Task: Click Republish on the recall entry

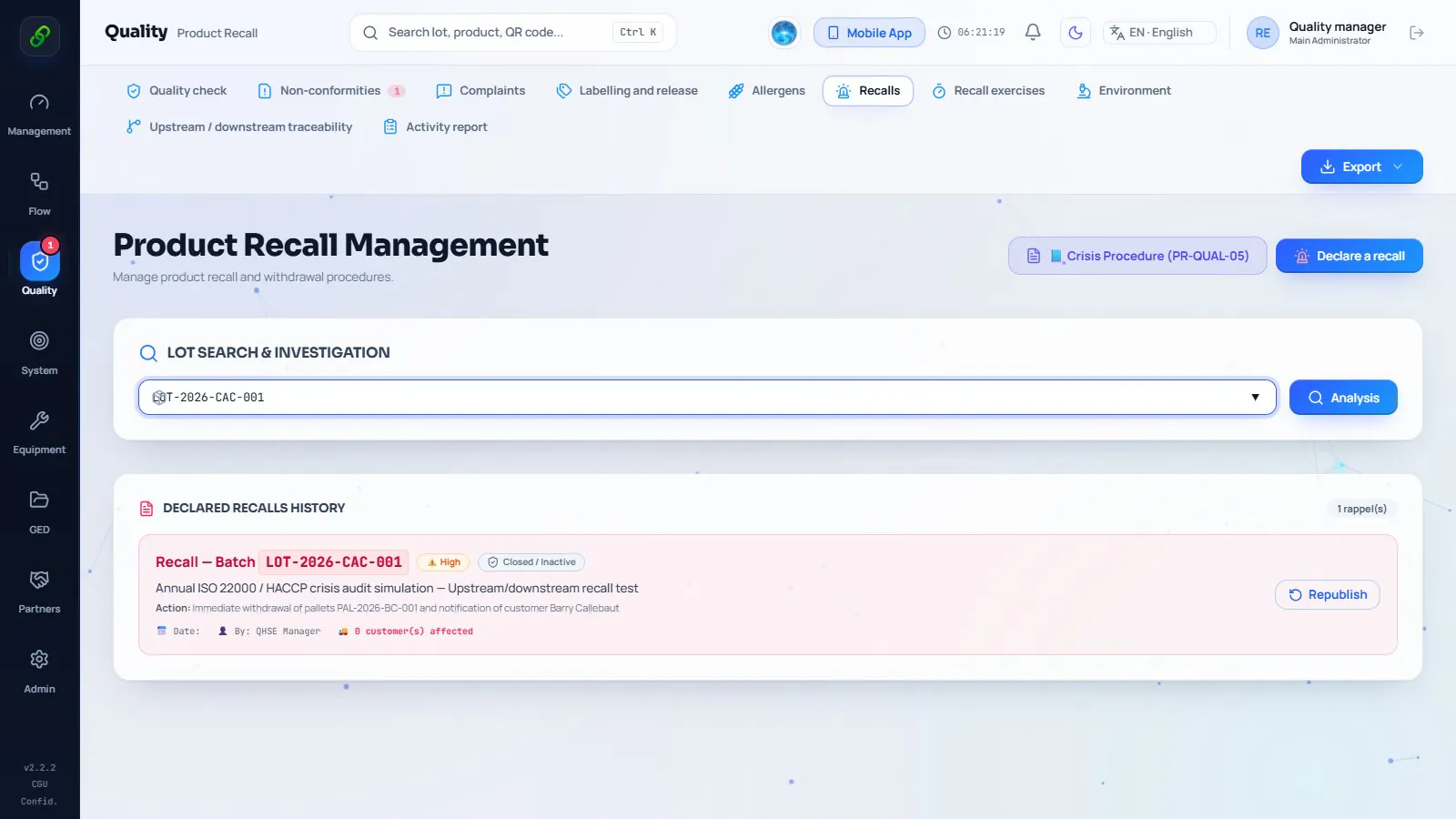Action: [x=1327, y=595]
